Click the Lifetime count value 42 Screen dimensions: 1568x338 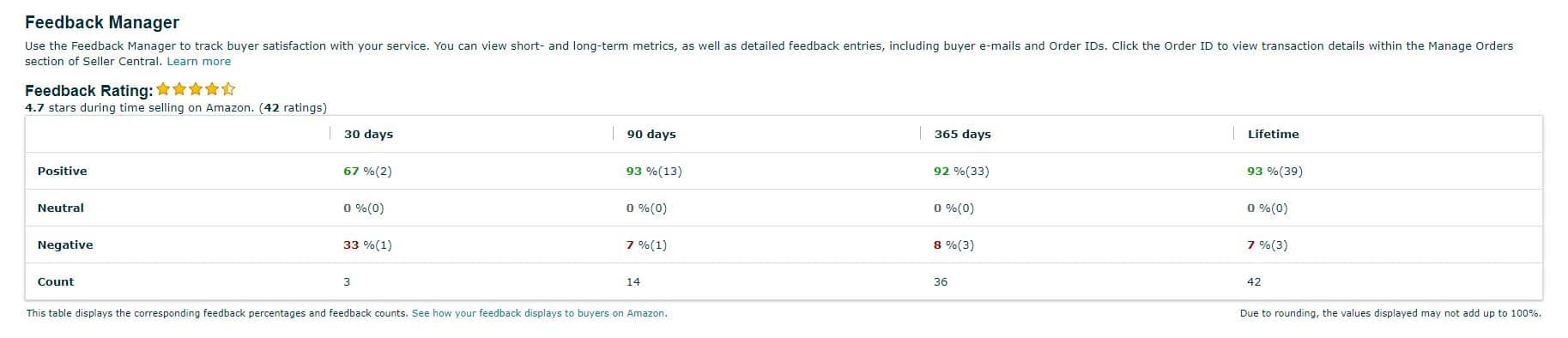[x=1254, y=282]
